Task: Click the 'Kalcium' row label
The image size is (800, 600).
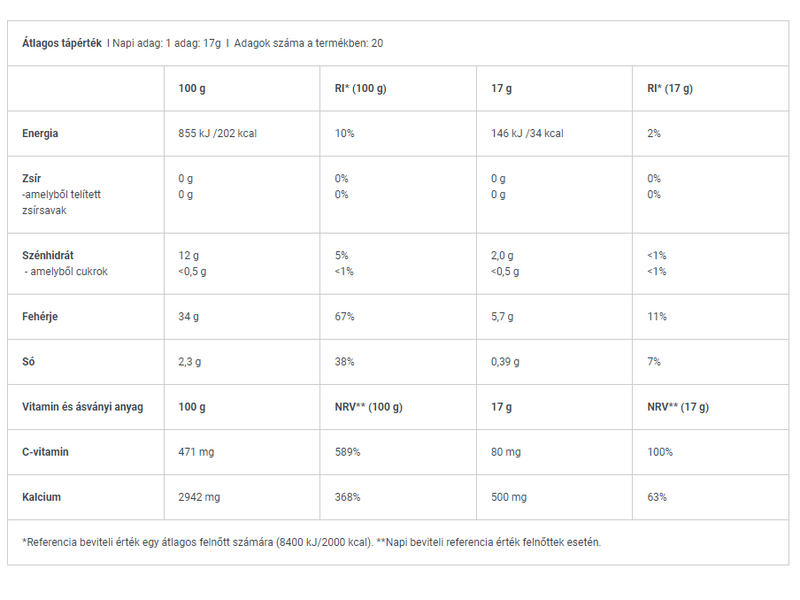Action: (x=41, y=497)
